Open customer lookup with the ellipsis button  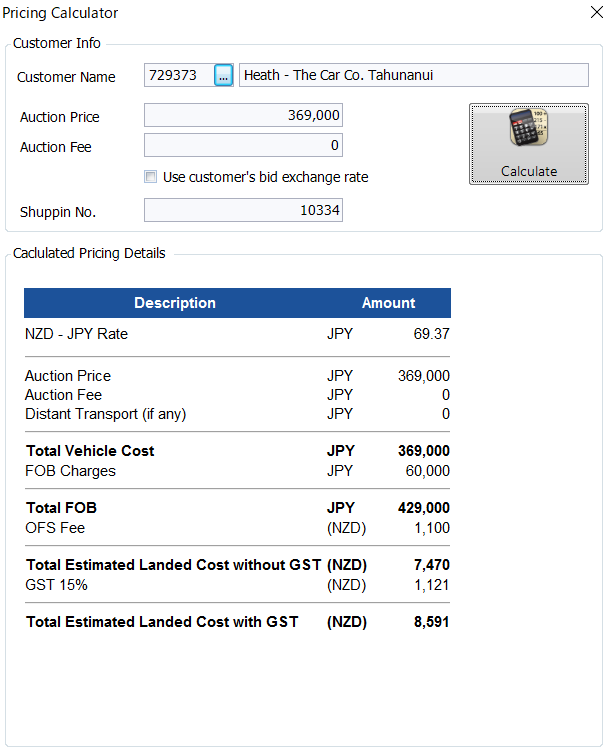click(x=223, y=75)
